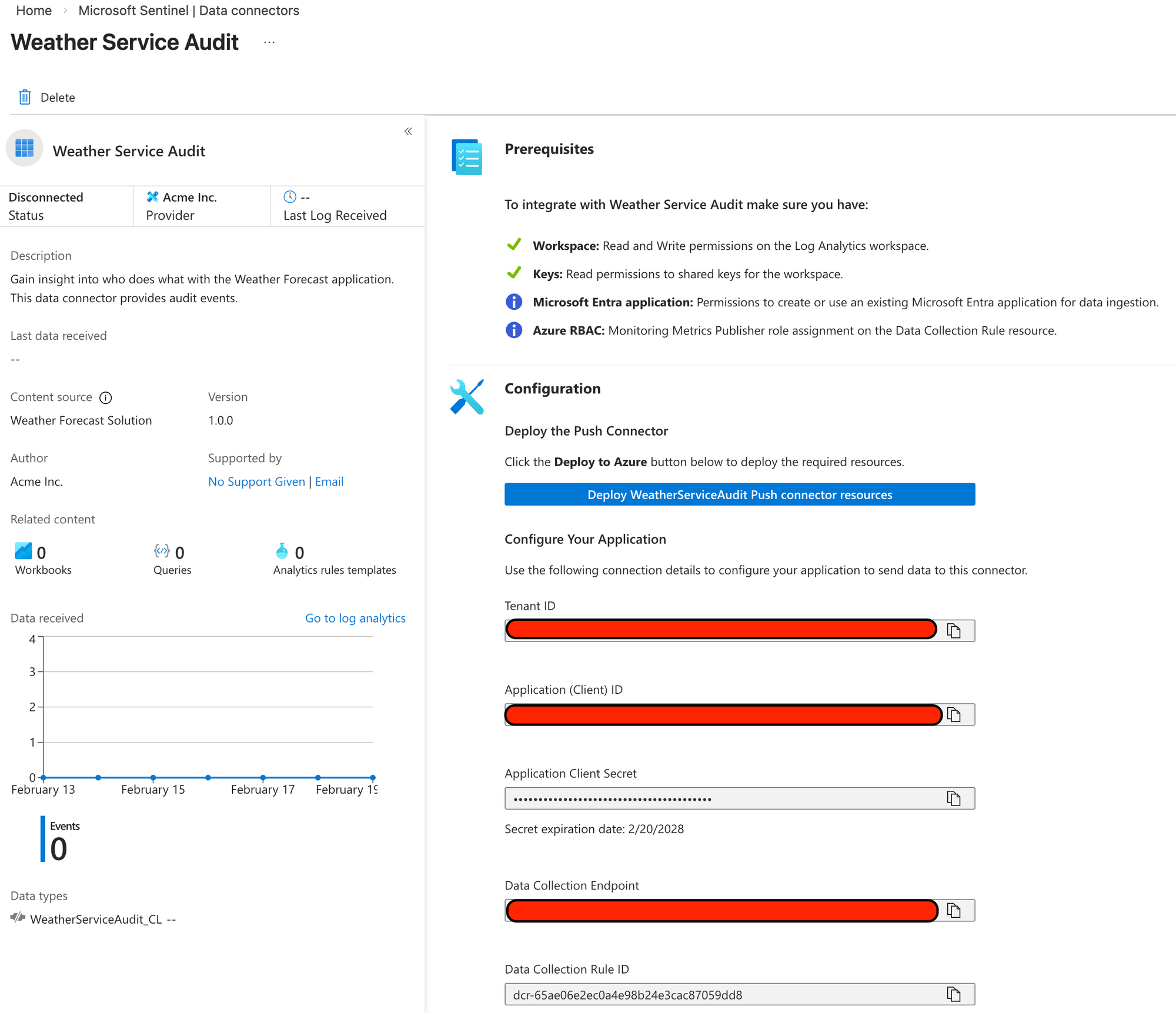Click the Content source info icon
Screen dimensions: 1176x1013
[106, 398]
